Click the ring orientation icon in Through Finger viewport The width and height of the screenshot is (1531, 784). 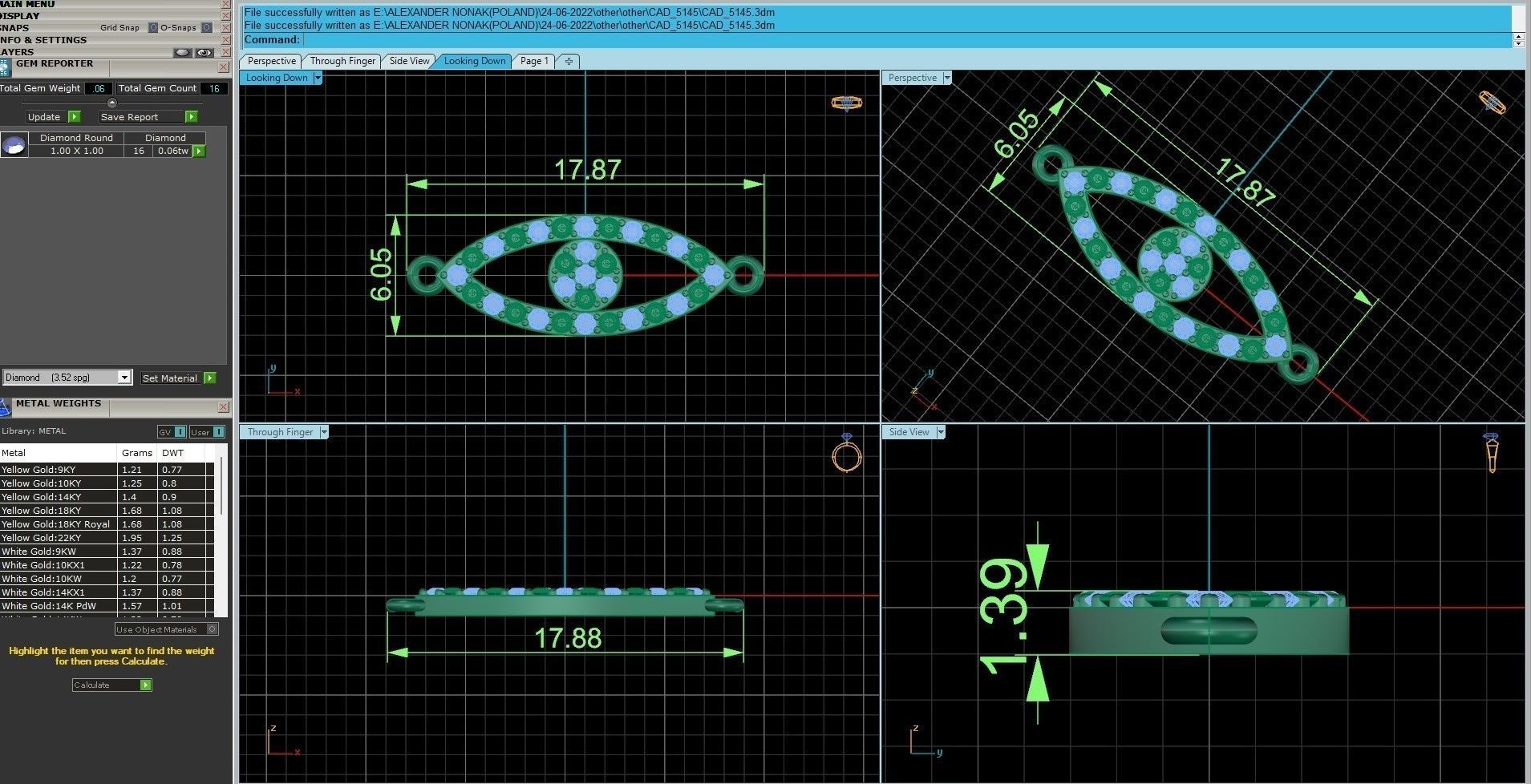[846, 453]
